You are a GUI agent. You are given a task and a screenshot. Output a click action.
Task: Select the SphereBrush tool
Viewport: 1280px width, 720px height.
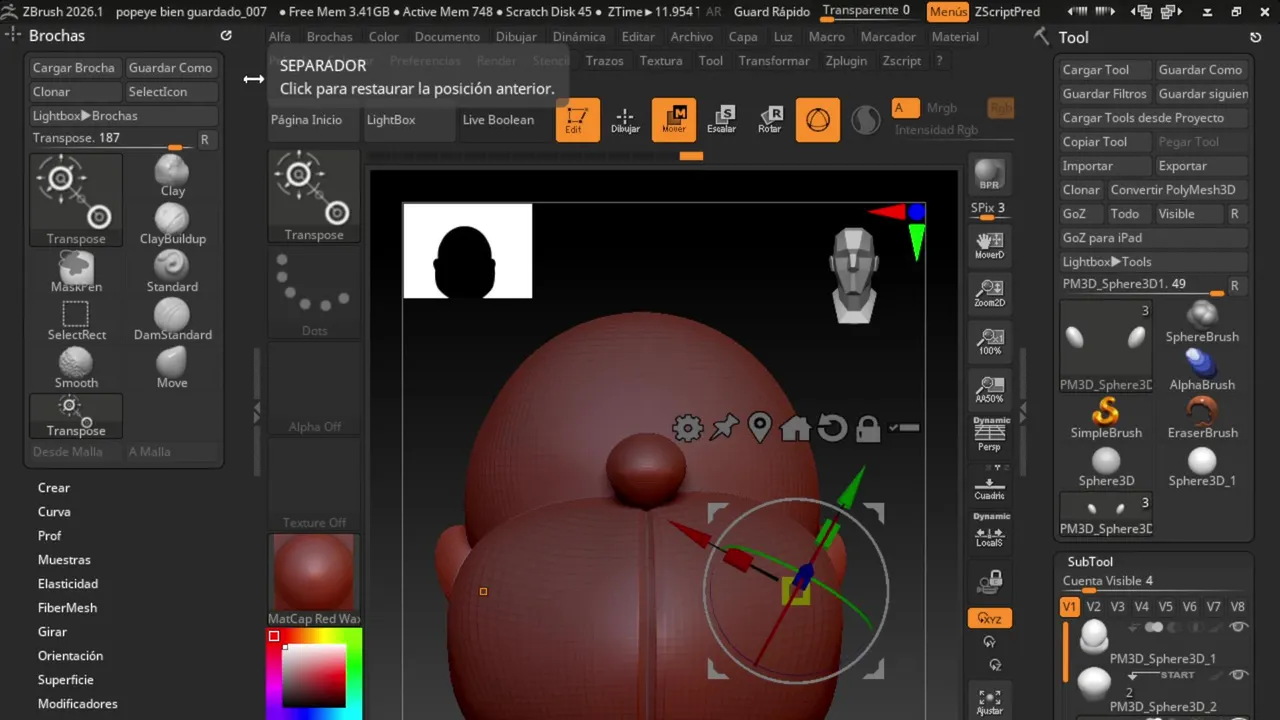click(x=1202, y=320)
